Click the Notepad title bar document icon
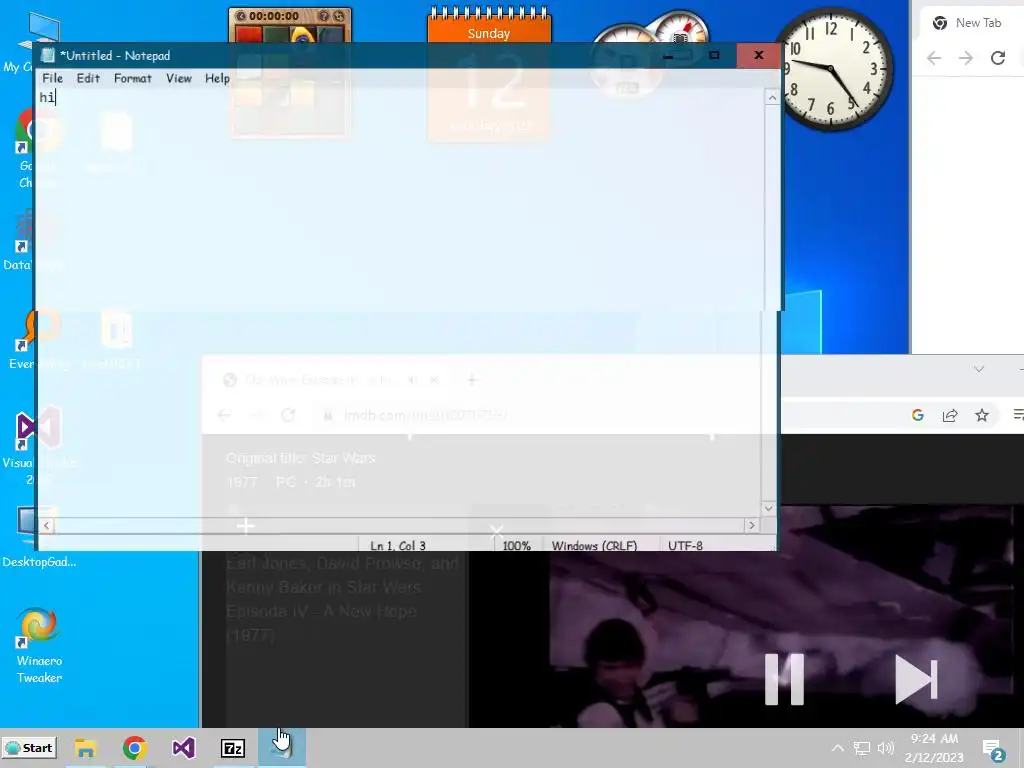Viewport: 1024px width, 768px height. (x=48, y=56)
